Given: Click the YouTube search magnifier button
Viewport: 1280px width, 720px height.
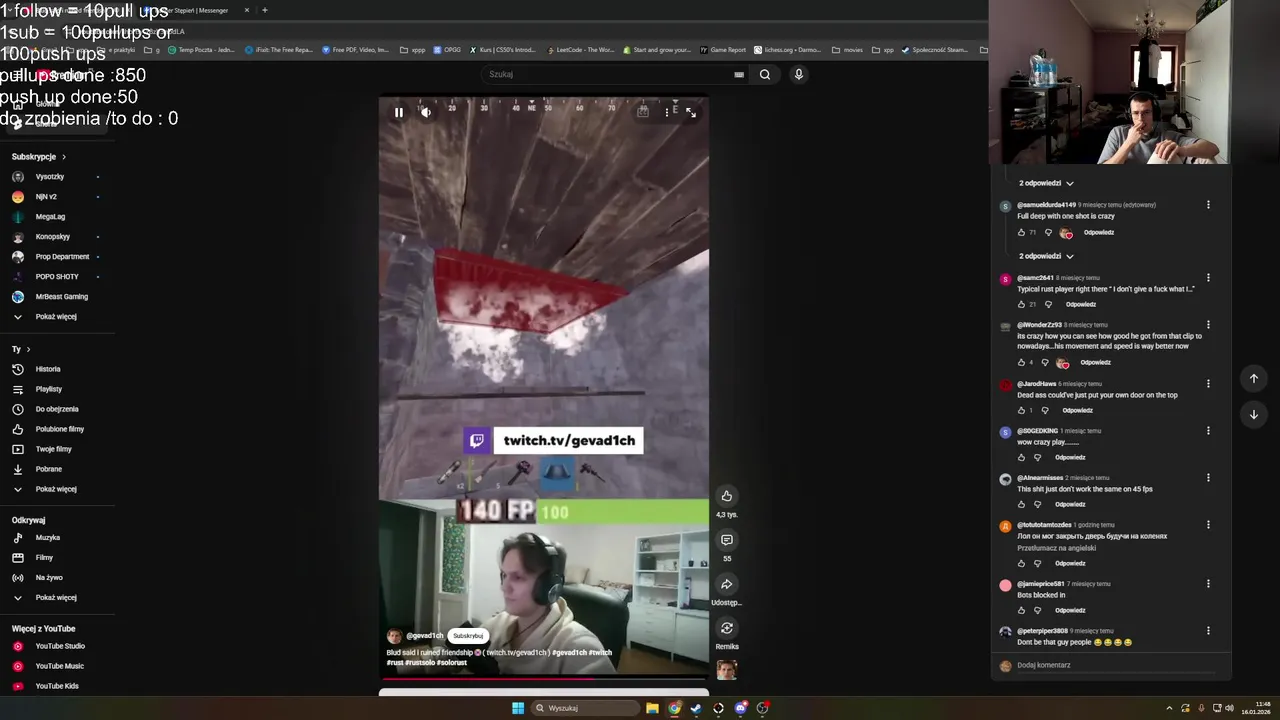Looking at the screenshot, I should (765, 74).
